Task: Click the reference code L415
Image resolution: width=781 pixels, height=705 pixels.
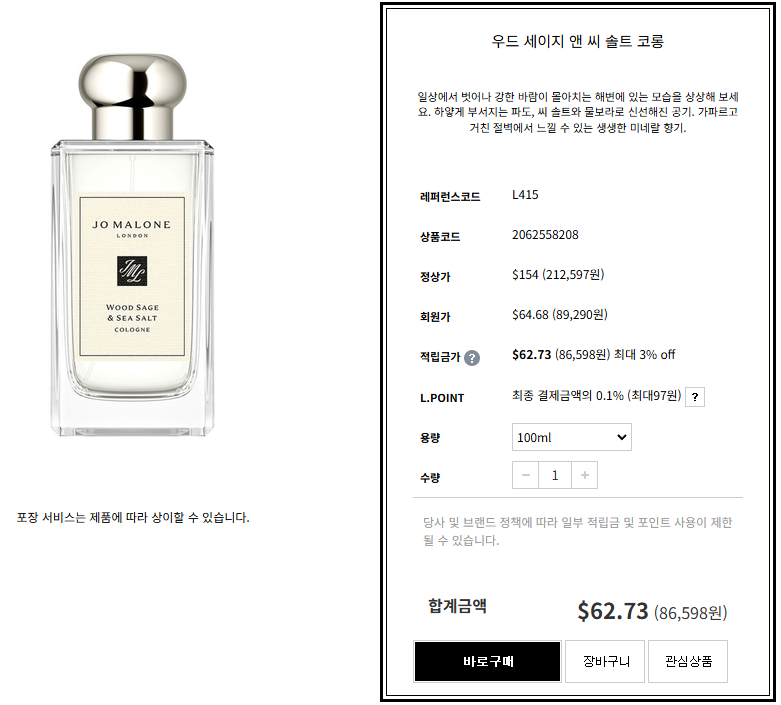Action: 525,195
